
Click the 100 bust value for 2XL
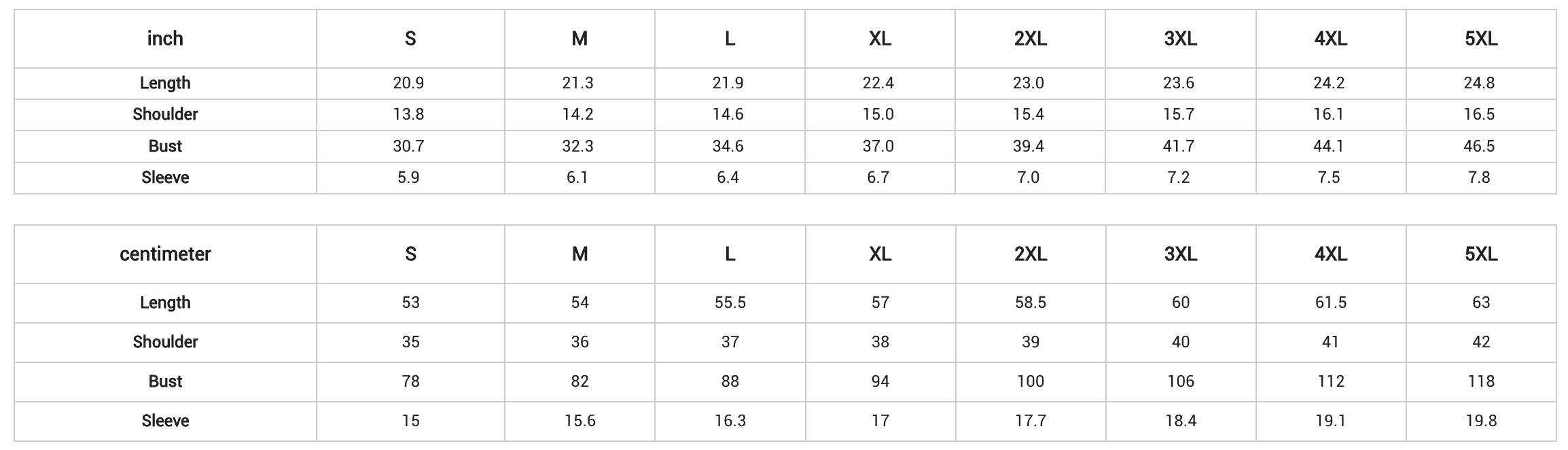pyautogui.click(x=1031, y=381)
